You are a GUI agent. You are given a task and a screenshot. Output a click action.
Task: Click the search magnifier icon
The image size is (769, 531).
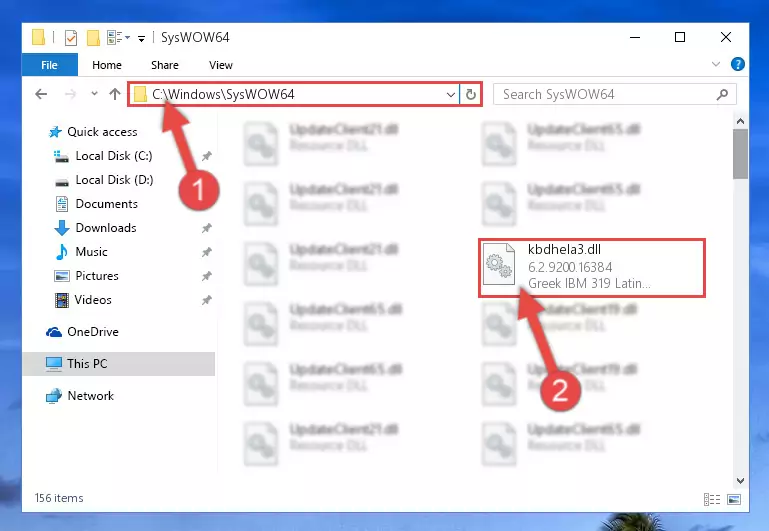[x=722, y=94]
